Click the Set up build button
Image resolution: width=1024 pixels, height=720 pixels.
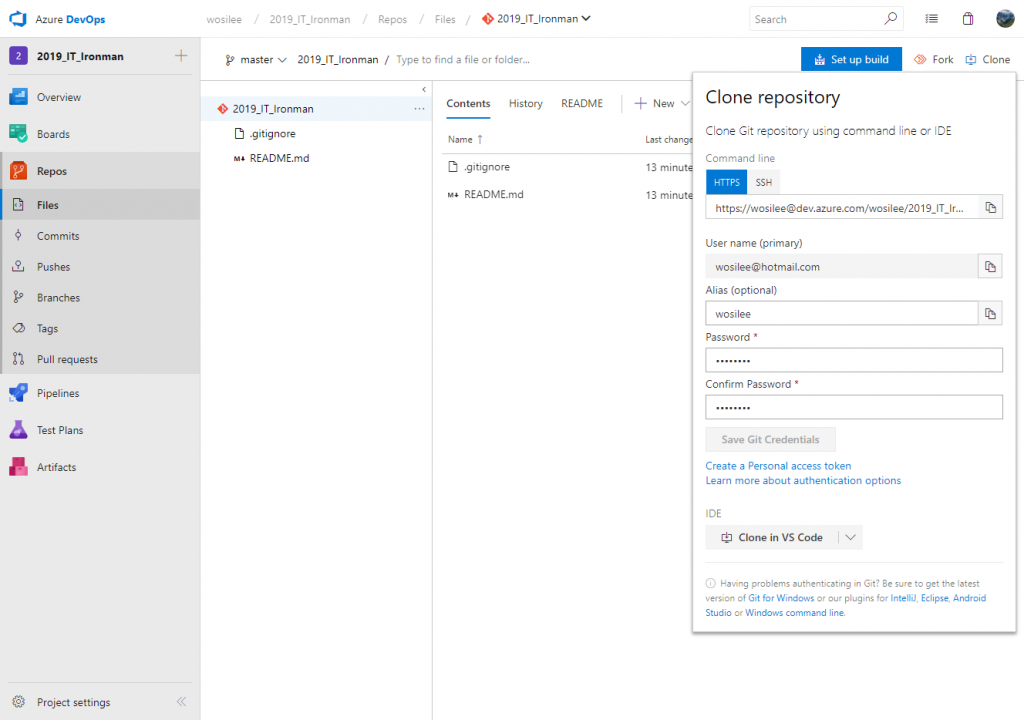(851, 59)
